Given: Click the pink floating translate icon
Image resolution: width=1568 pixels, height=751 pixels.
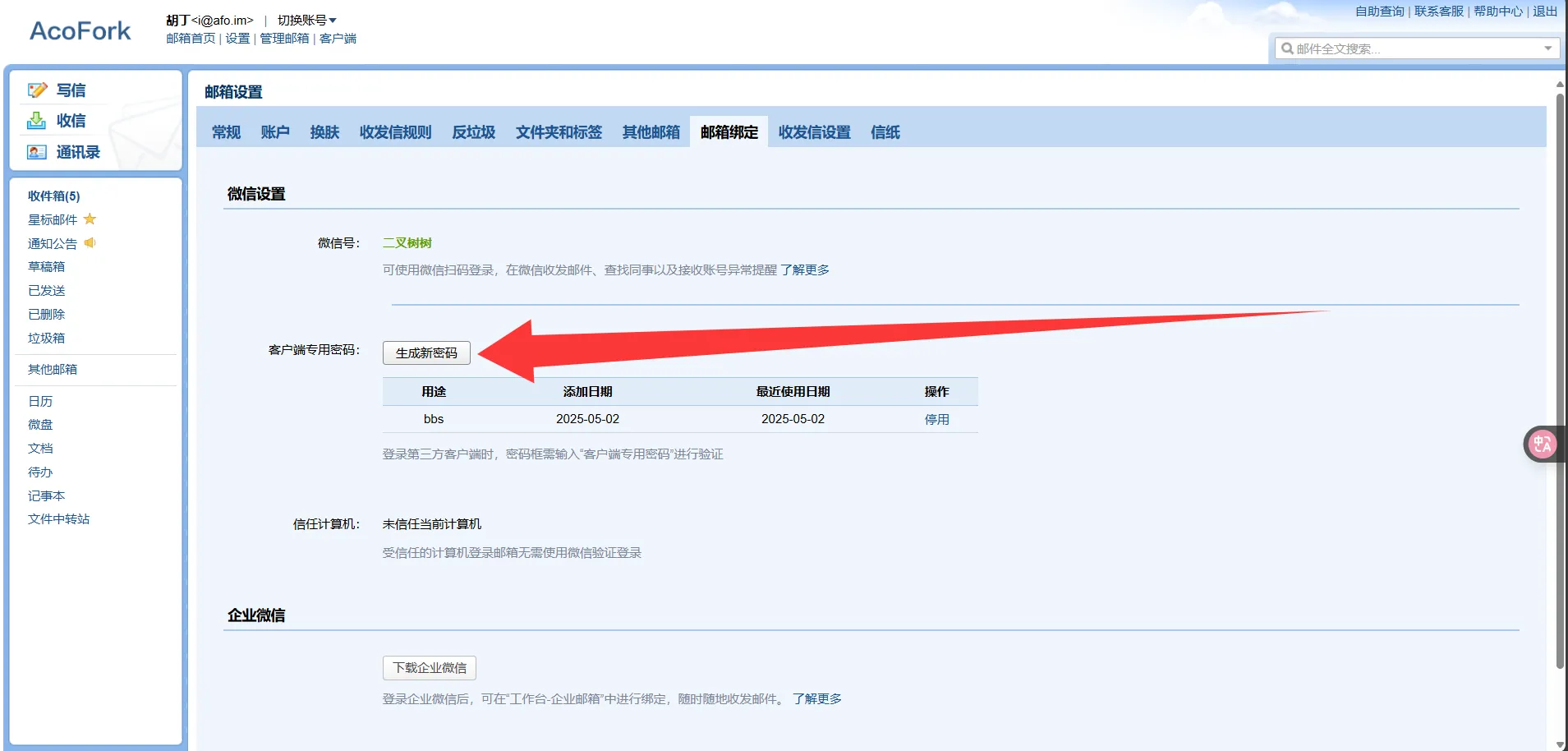Looking at the screenshot, I should point(1542,445).
